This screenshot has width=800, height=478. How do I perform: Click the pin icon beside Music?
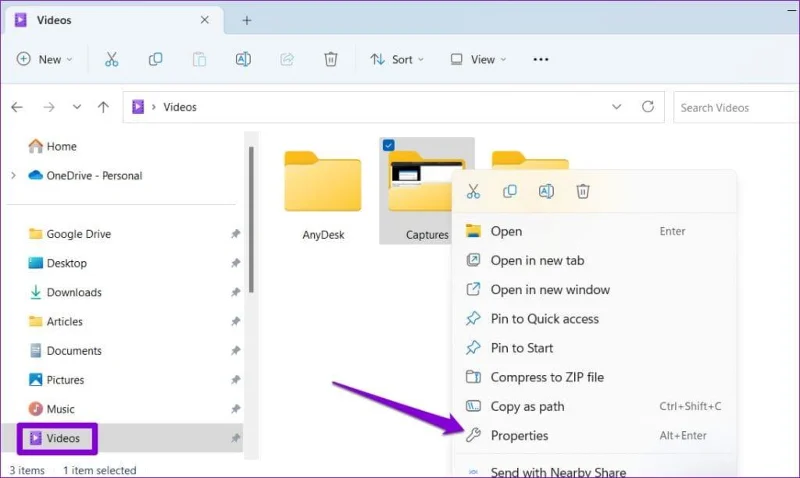235,409
